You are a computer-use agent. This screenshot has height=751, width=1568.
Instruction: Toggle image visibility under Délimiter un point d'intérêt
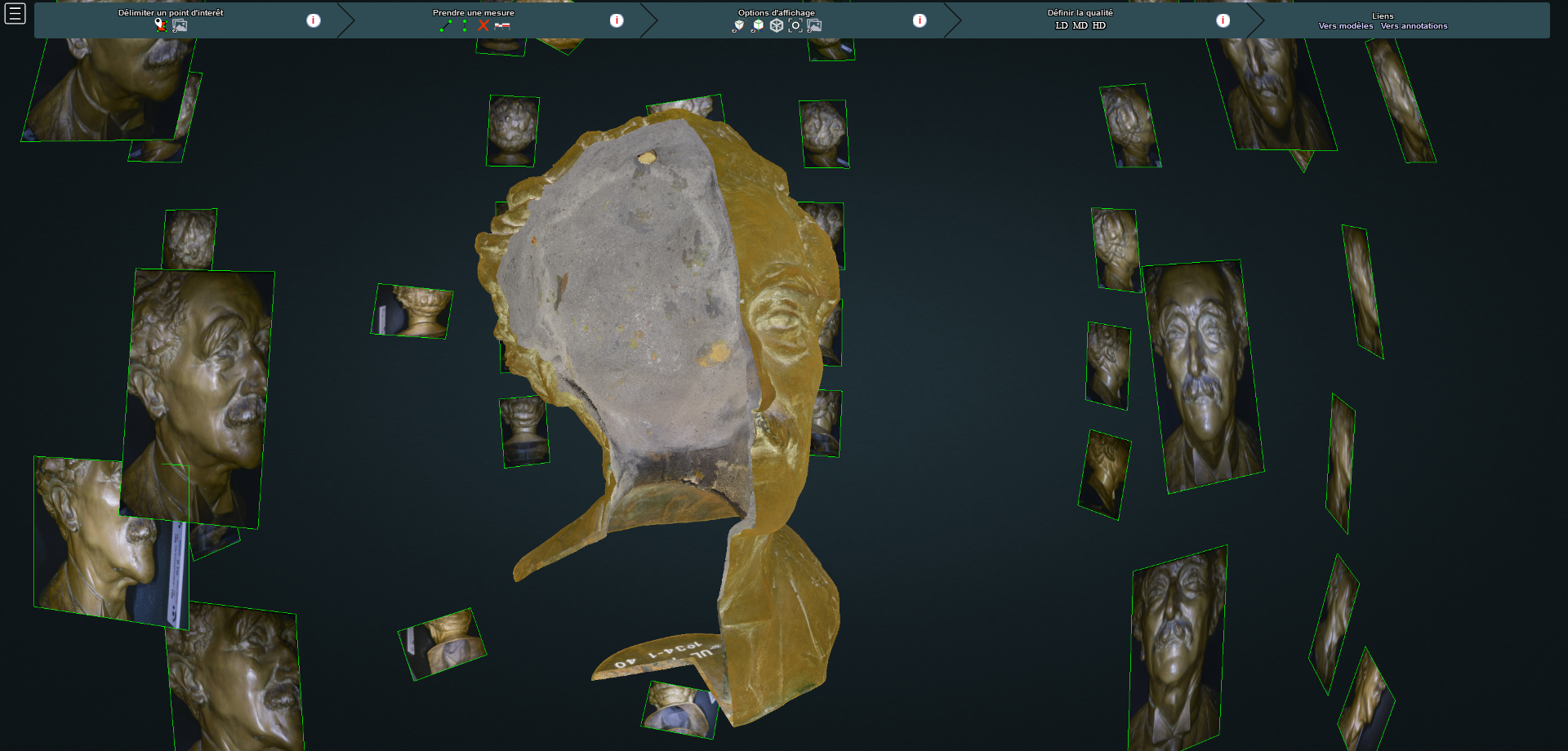tap(180, 25)
